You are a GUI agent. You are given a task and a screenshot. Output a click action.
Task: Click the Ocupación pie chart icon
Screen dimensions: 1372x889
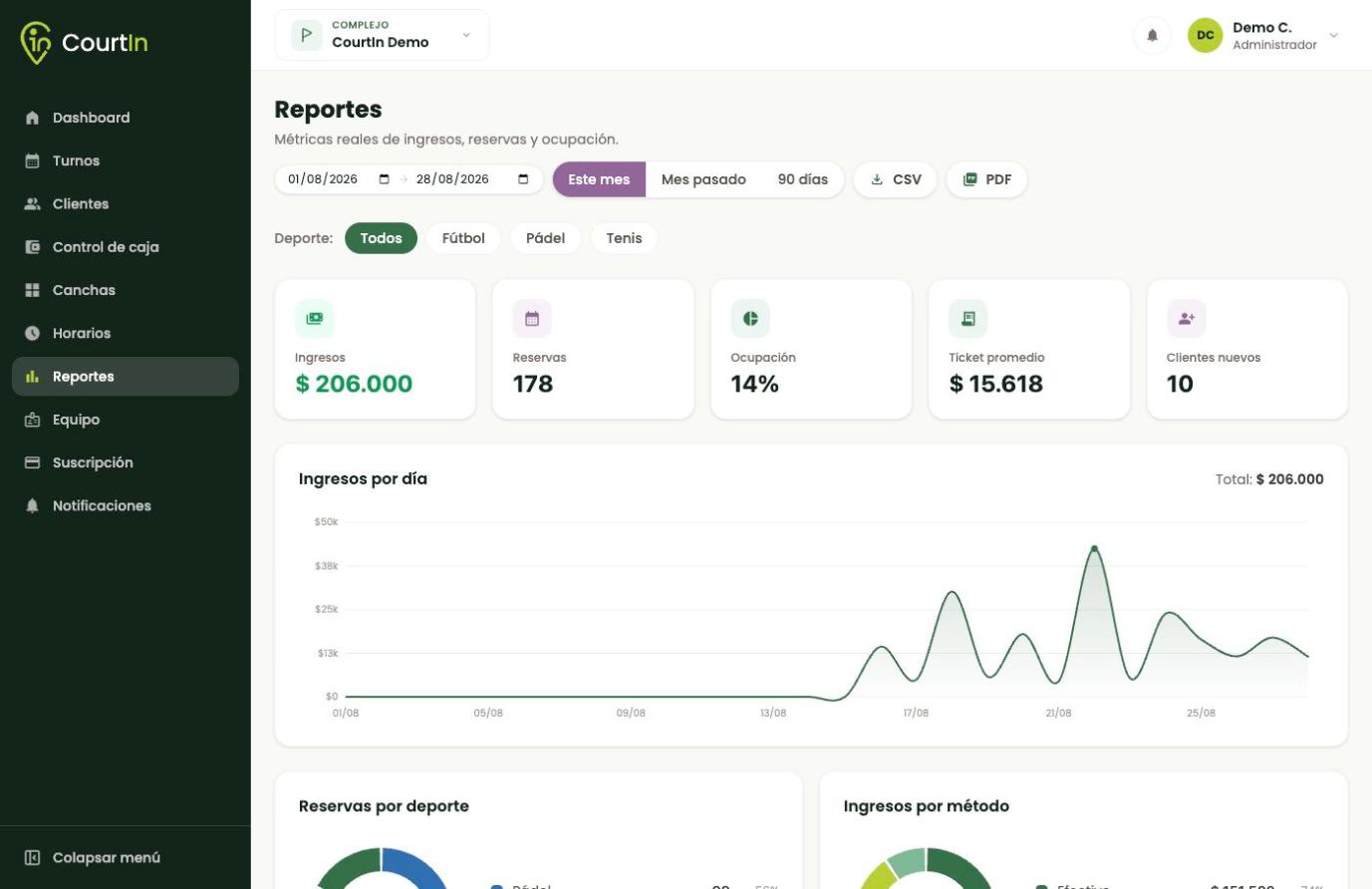click(x=750, y=319)
